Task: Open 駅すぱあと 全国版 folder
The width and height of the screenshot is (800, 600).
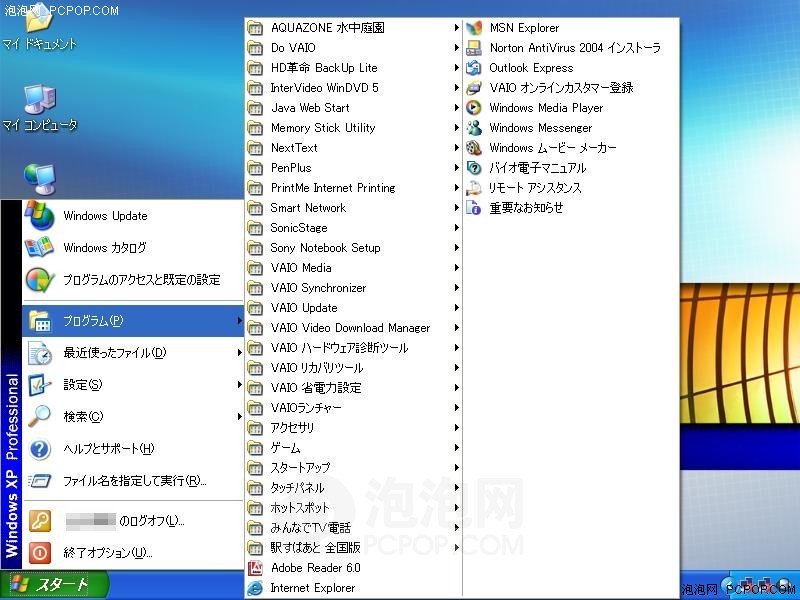Action: [354, 548]
